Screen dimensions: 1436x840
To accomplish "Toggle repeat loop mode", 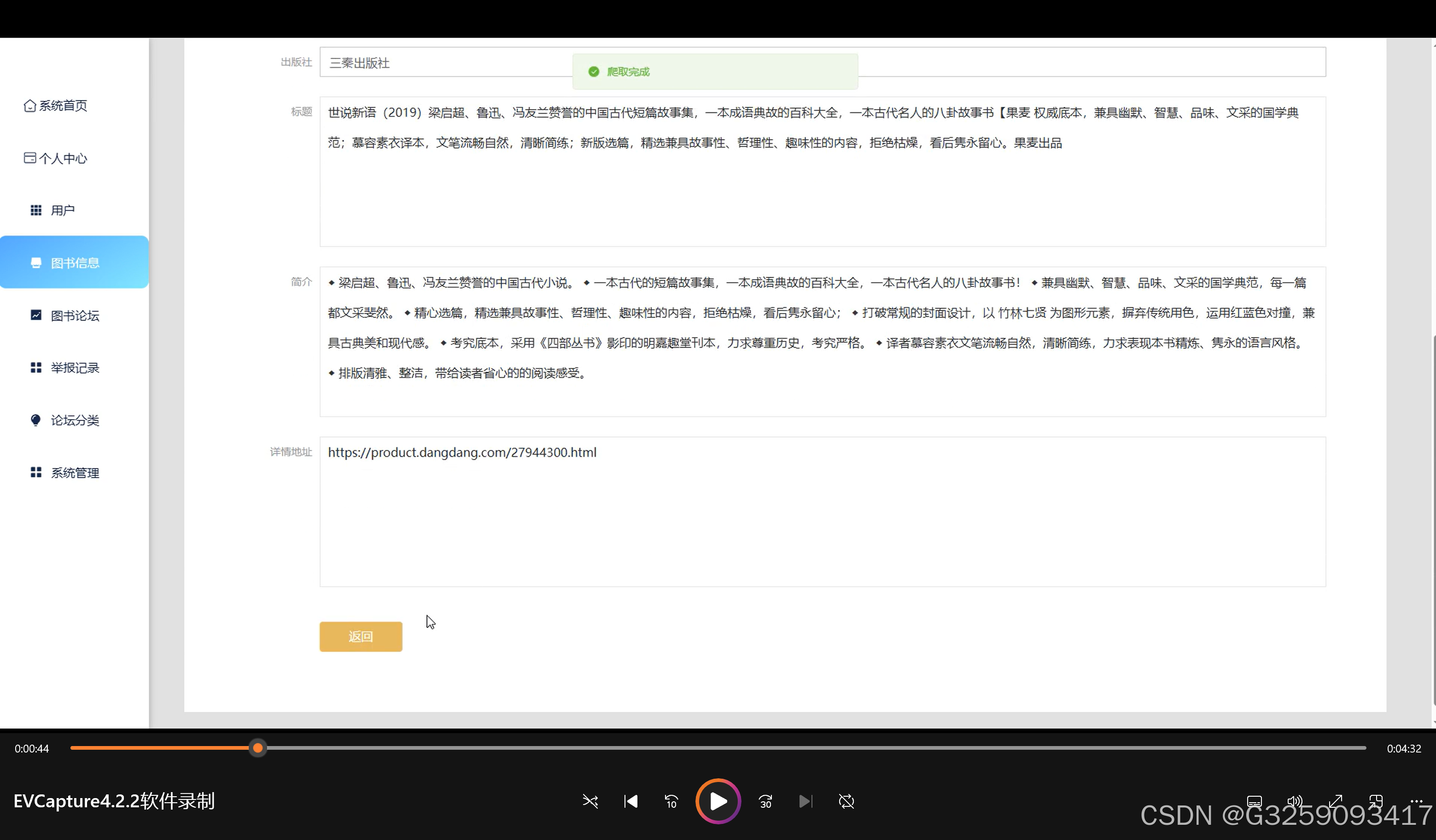I will (846, 801).
